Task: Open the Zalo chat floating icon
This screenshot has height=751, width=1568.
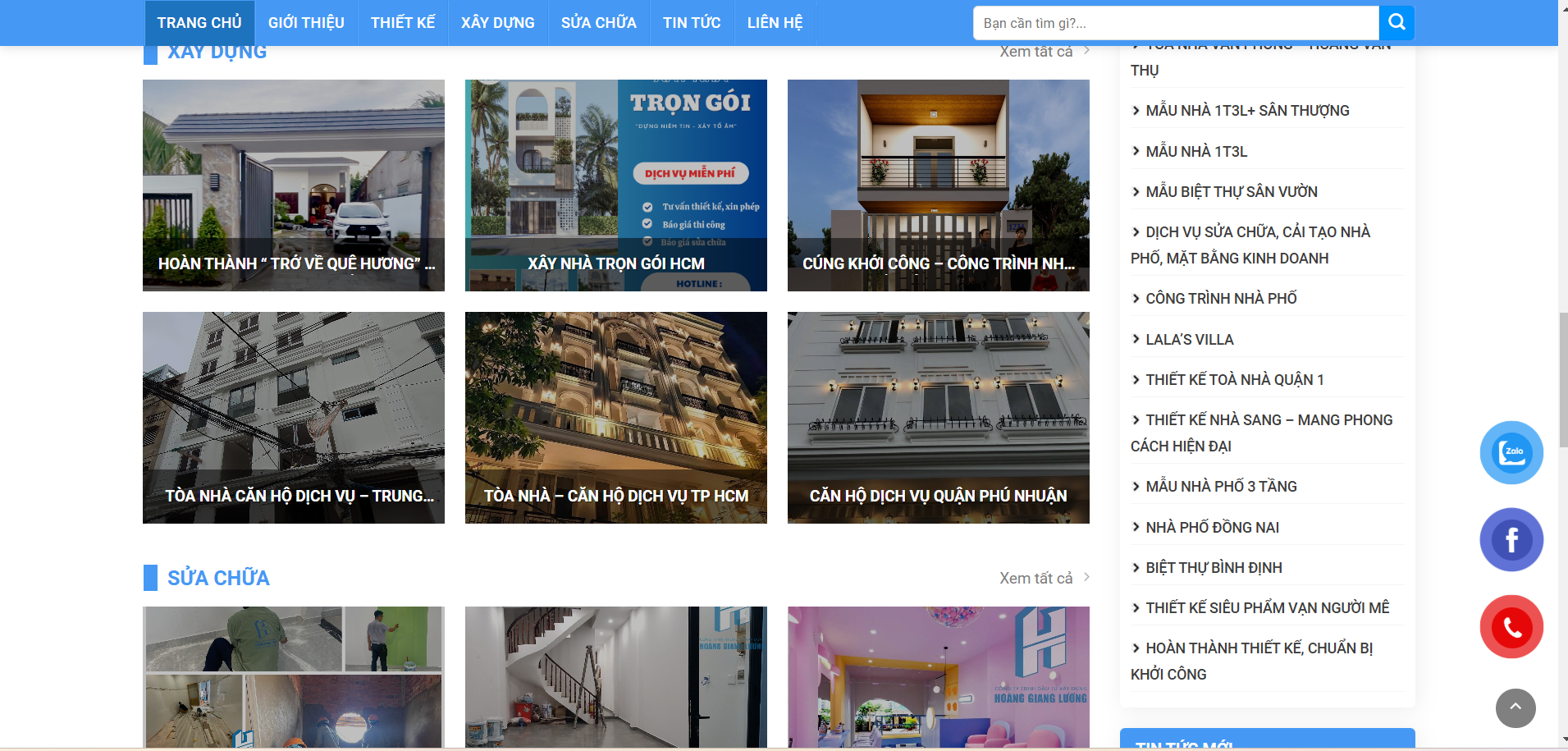Action: 1511,452
